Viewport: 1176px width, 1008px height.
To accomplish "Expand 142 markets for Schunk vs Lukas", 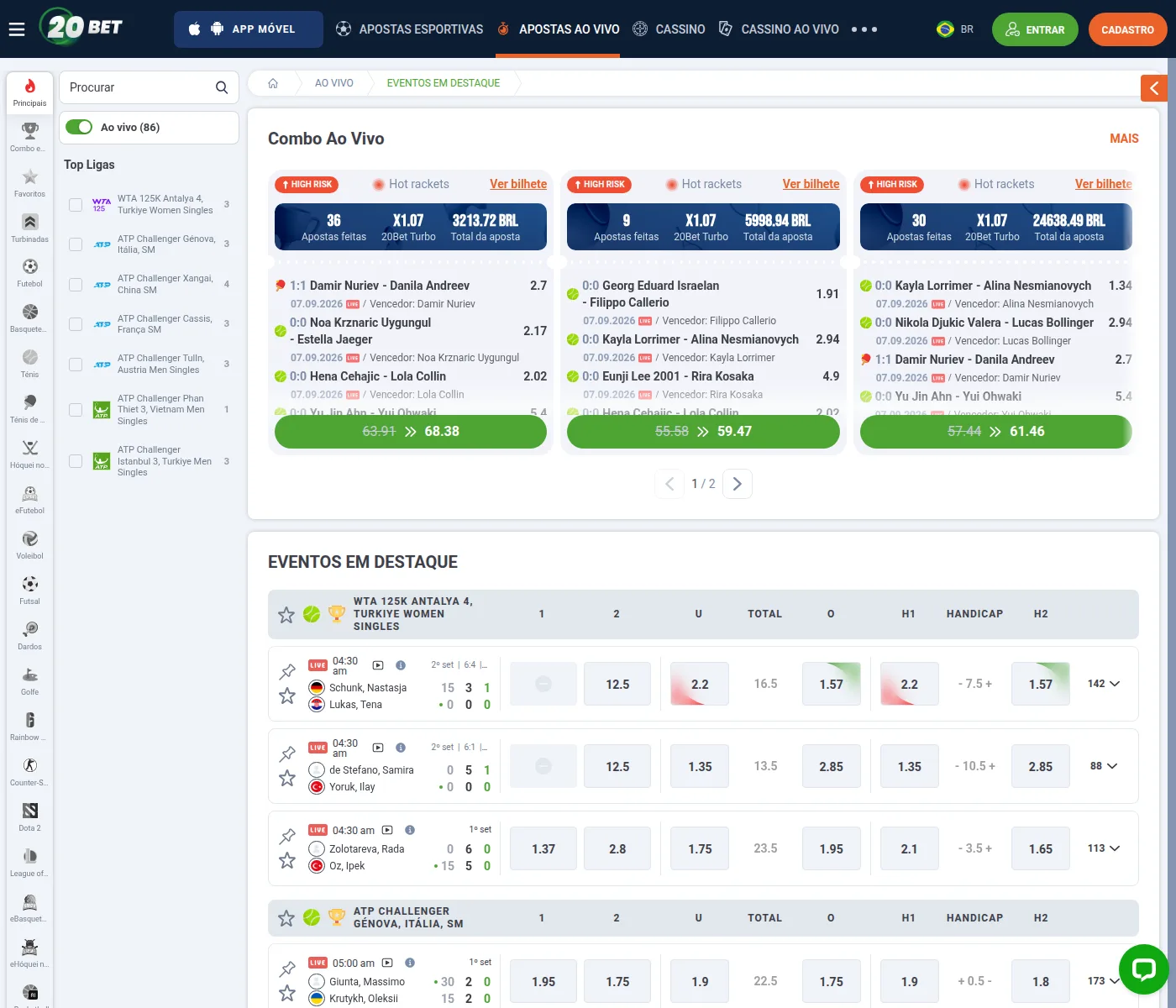I will [x=1104, y=684].
